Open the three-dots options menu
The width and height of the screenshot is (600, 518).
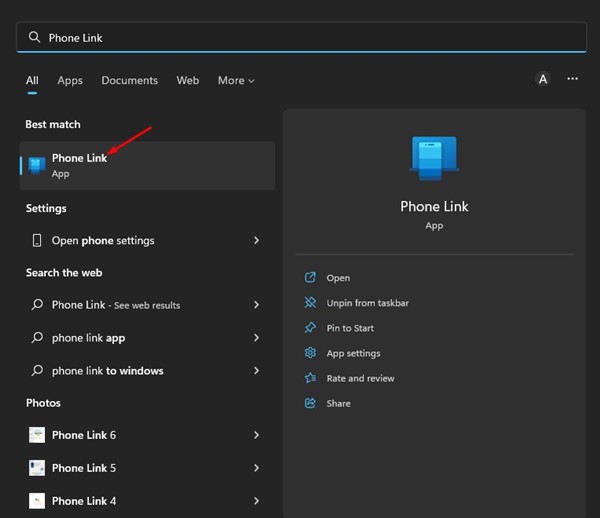pyautogui.click(x=572, y=79)
